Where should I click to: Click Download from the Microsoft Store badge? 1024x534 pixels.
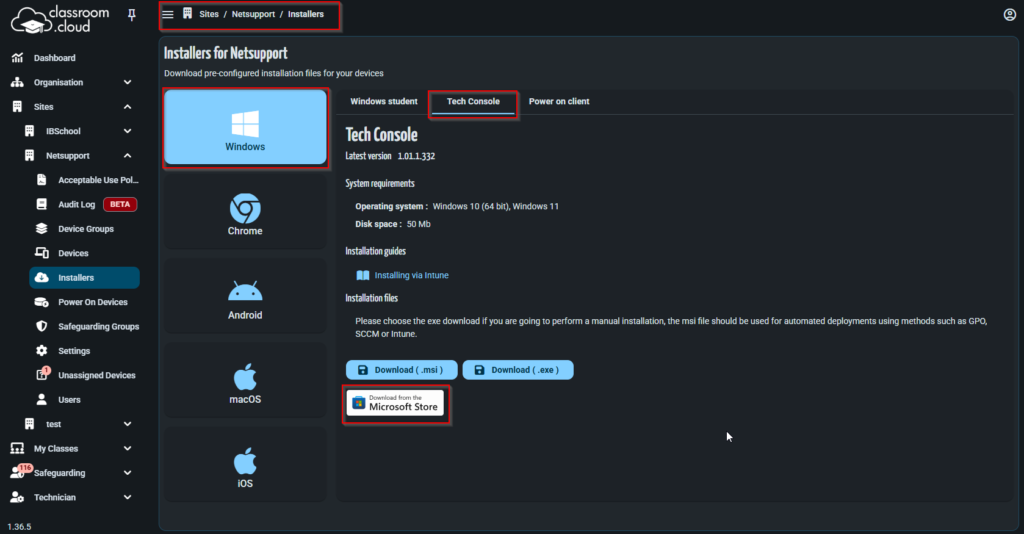tap(396, 403)
